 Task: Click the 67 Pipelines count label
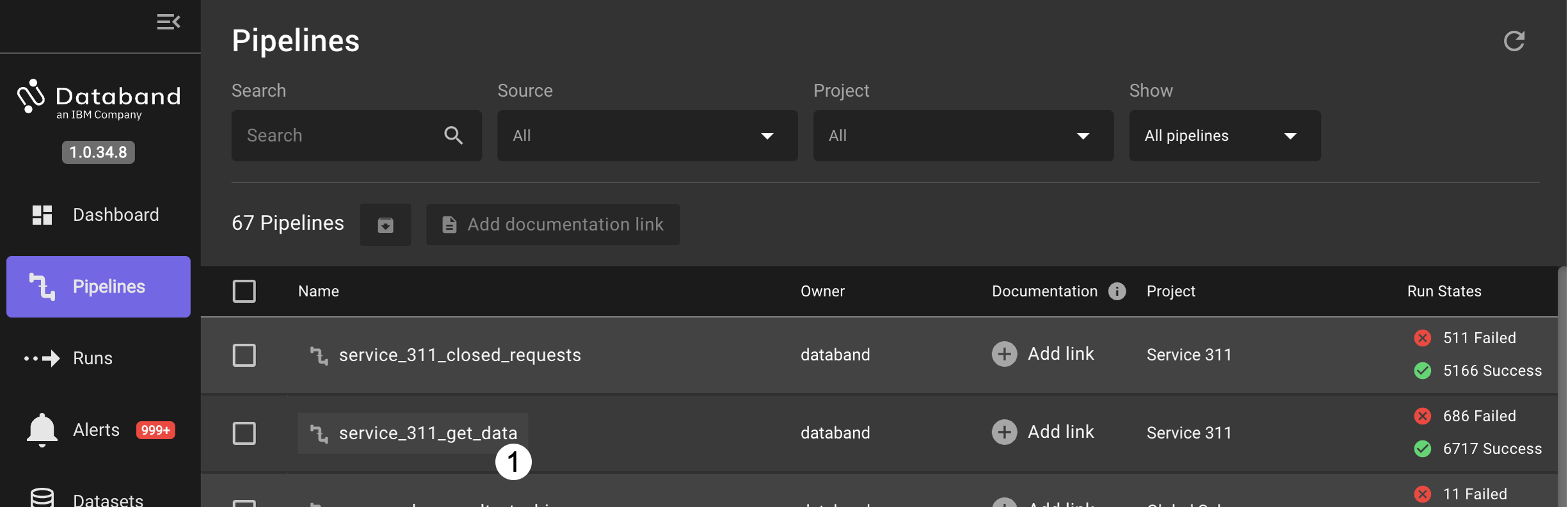288,223
